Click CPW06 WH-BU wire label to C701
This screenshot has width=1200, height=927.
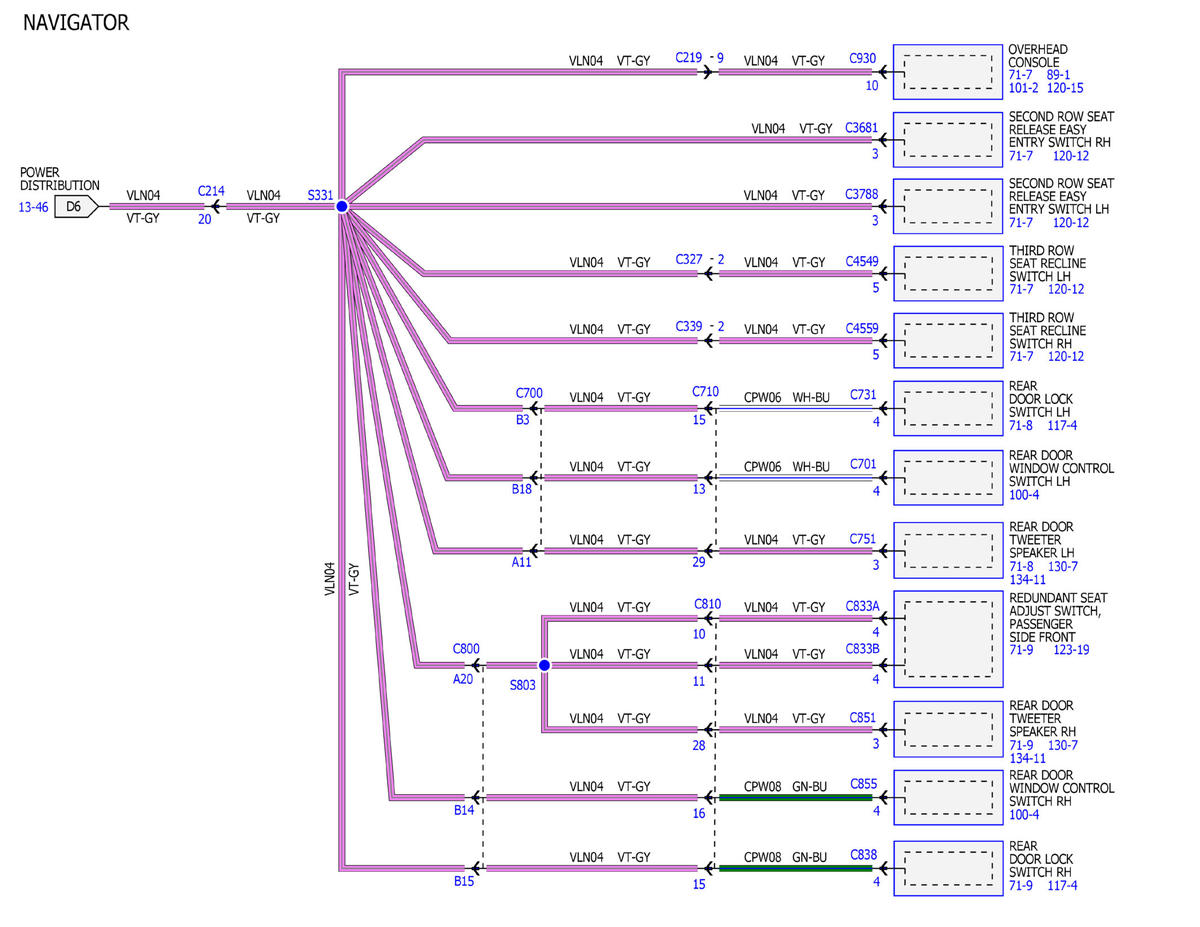787,466
